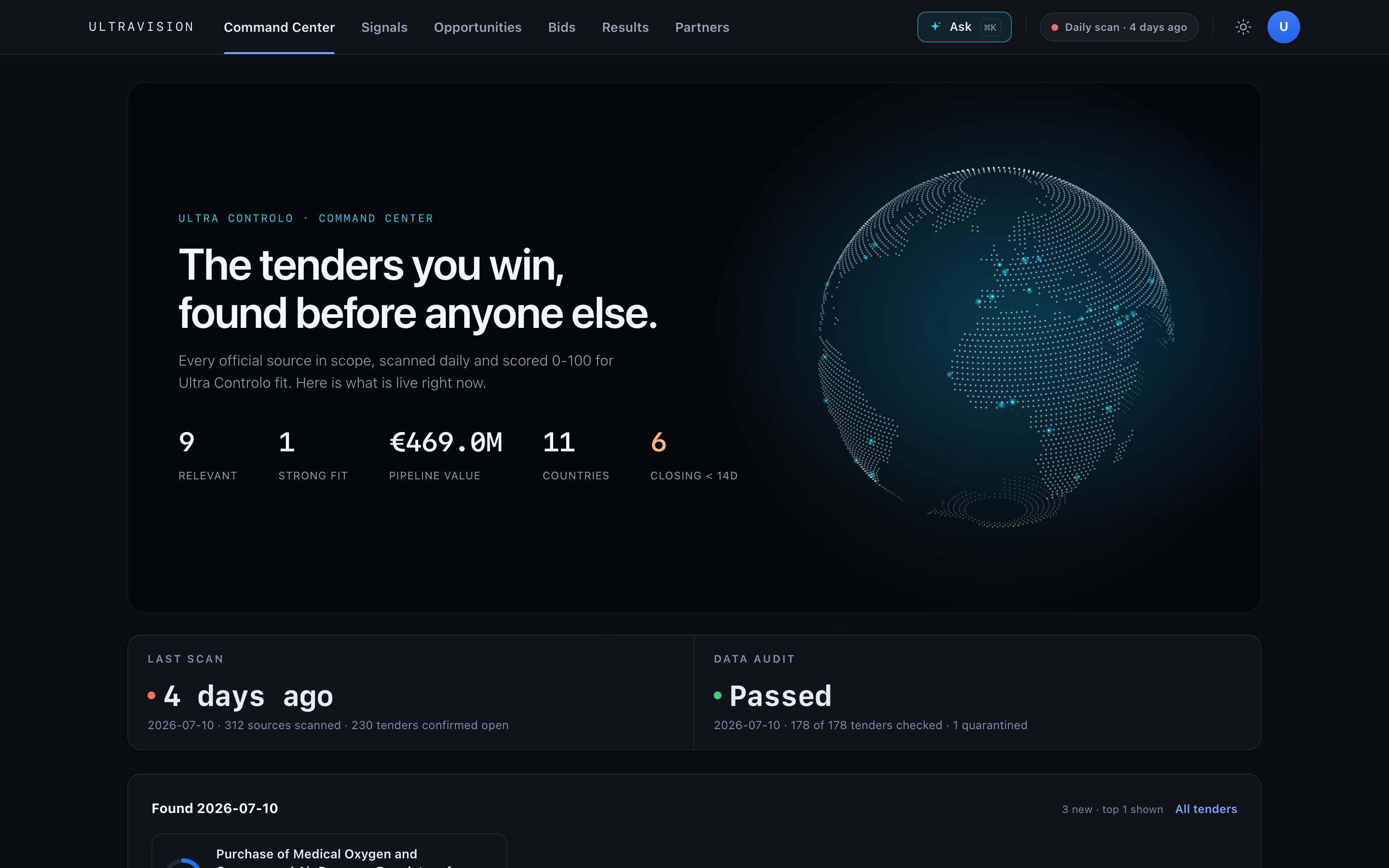Screen dimensions: 1389x868
Task: Open the All tenders link
Action: coord(1206,809)
